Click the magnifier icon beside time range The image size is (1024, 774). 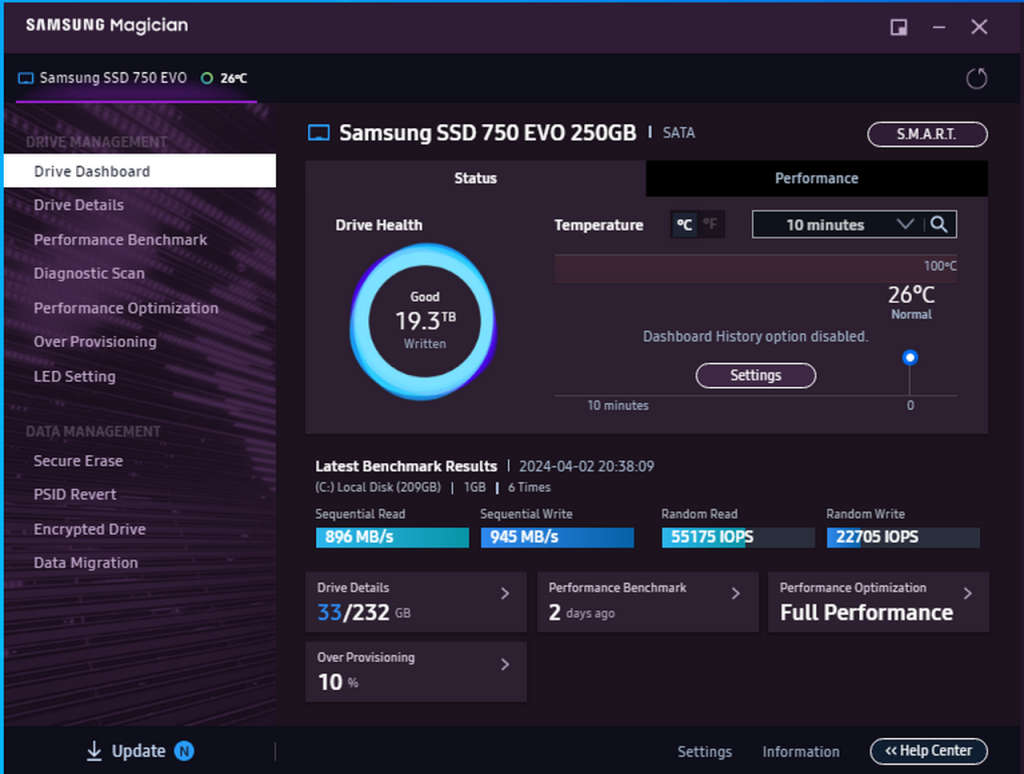coord(939,225)
